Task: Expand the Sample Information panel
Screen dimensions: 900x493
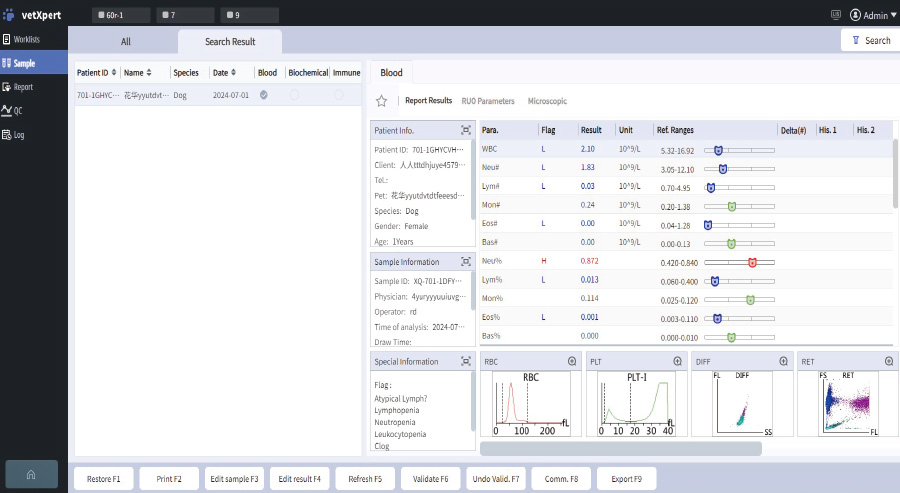Action: 466,261
